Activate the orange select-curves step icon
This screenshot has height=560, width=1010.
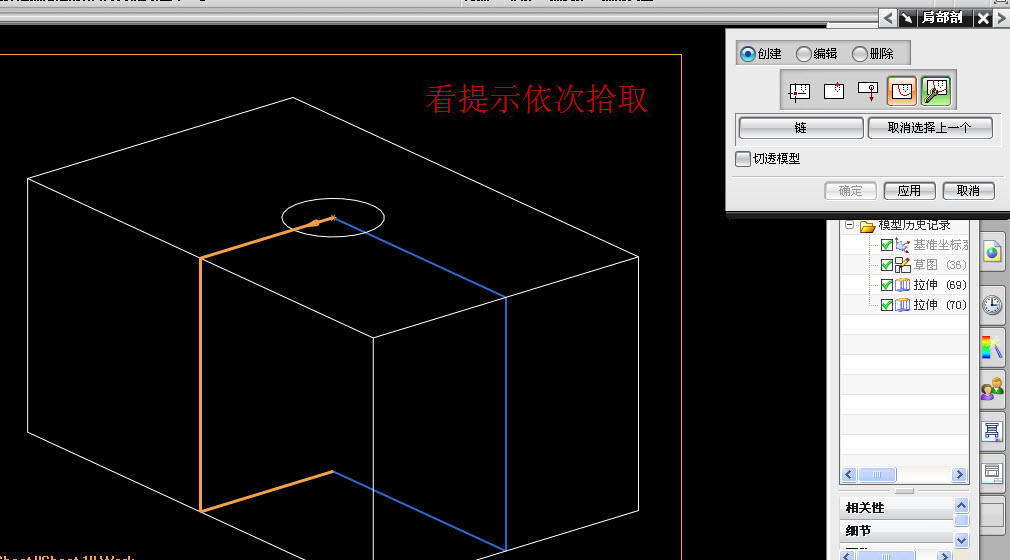pos(901,91)
